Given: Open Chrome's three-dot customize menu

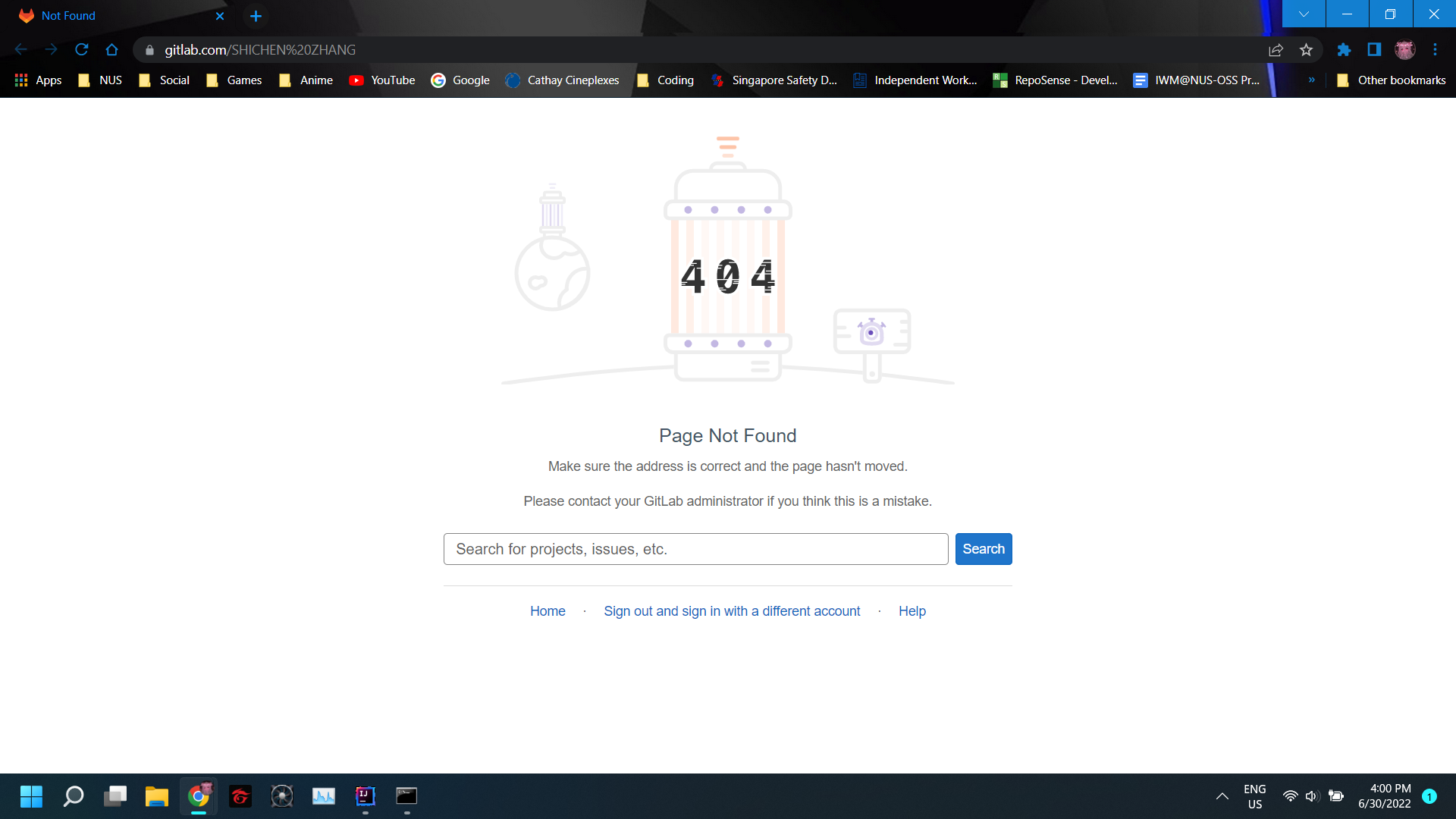Looking at the screenshot, I should click(1435, 49).
